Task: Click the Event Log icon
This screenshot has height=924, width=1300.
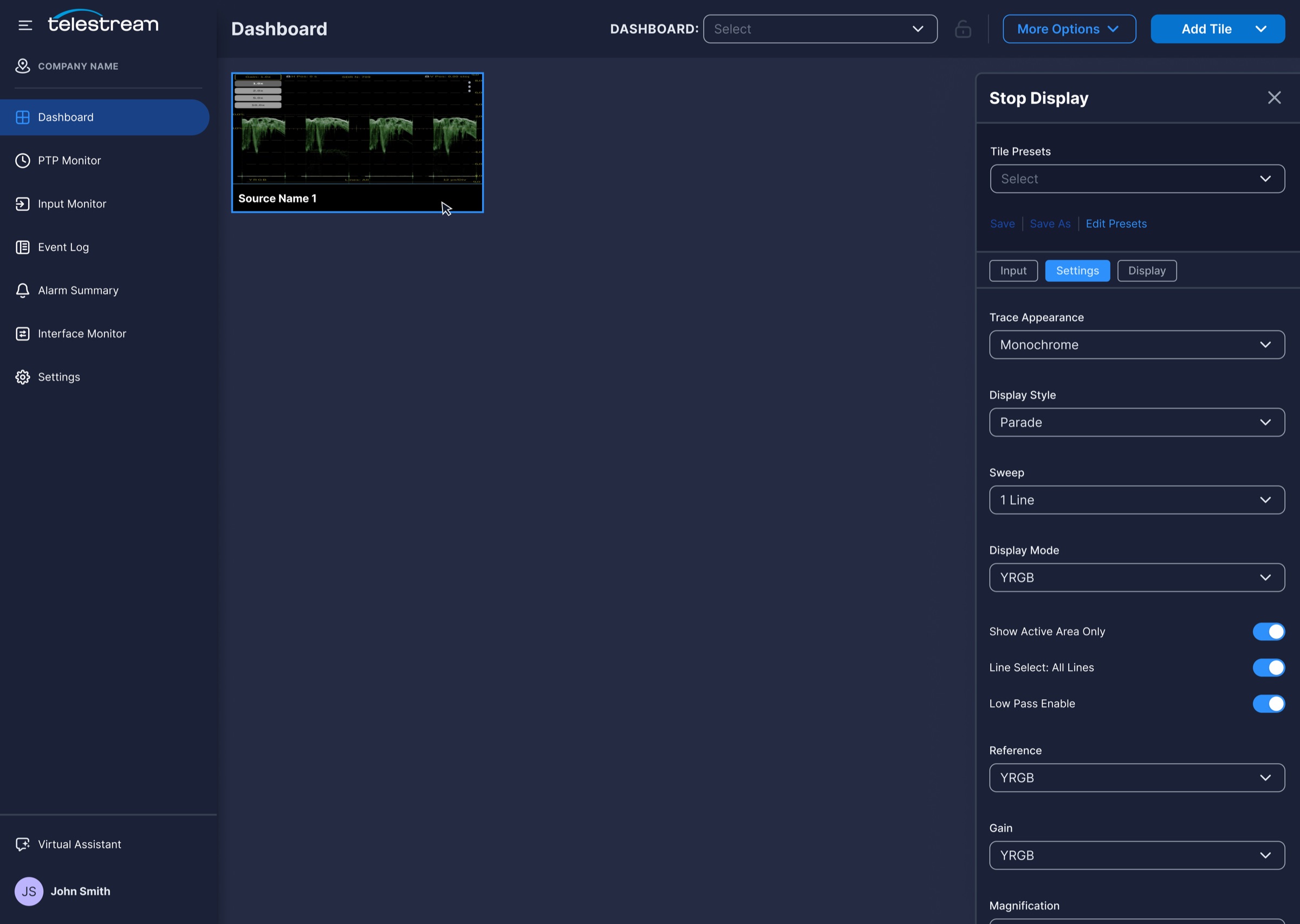Action: tap(23, 247)
